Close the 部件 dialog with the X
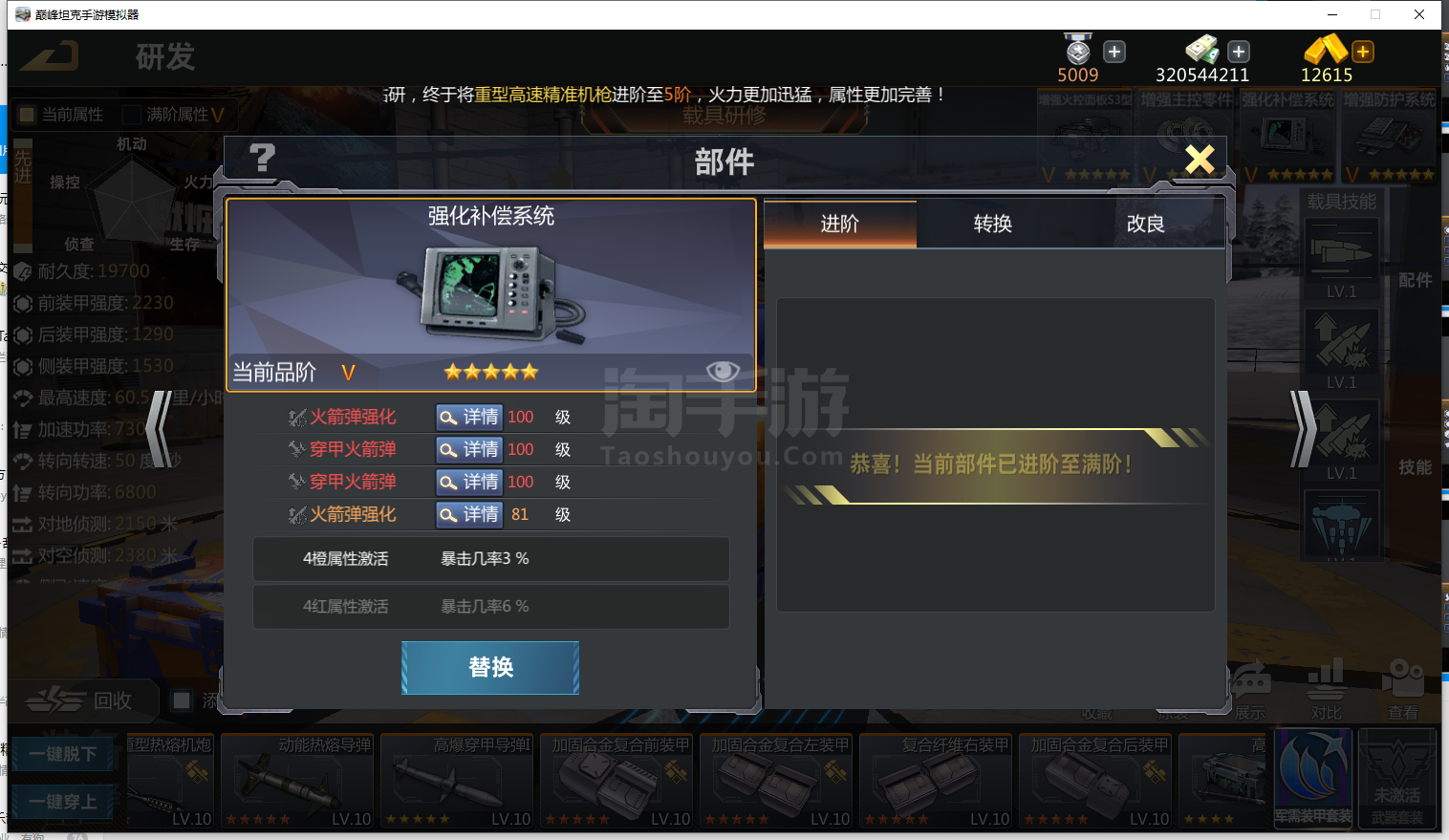This screenshot has width=1449, height=840. click(x=1200, y=160)
